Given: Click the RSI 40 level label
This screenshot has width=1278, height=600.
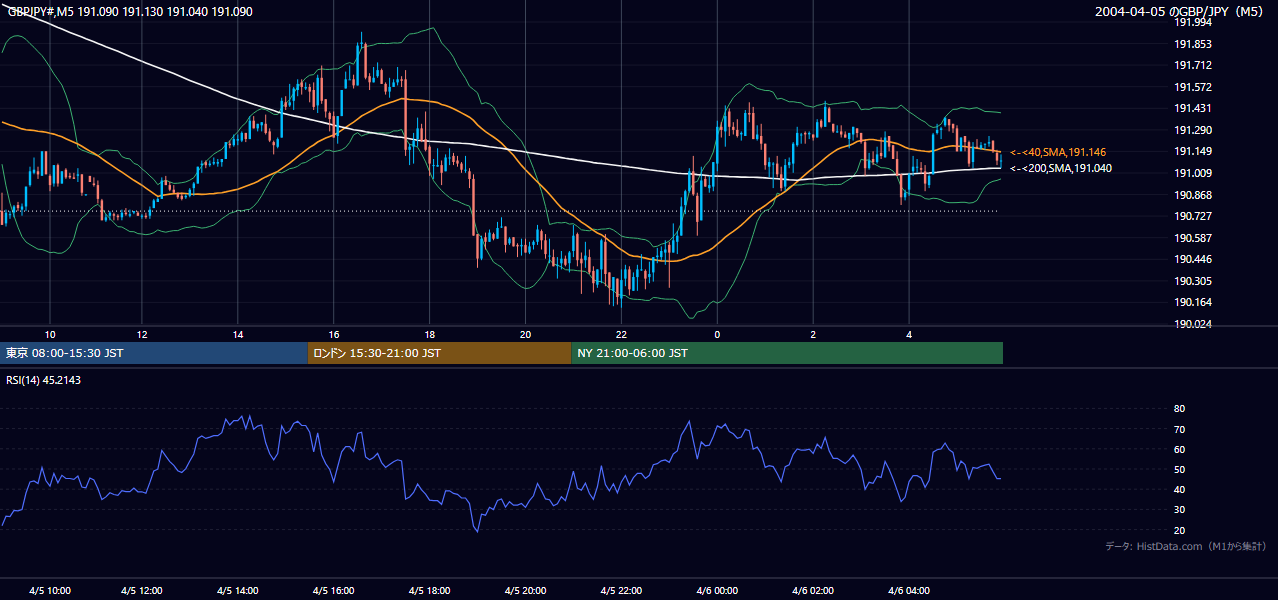Looking at the screenshot, I should (x=1180, y=489).
